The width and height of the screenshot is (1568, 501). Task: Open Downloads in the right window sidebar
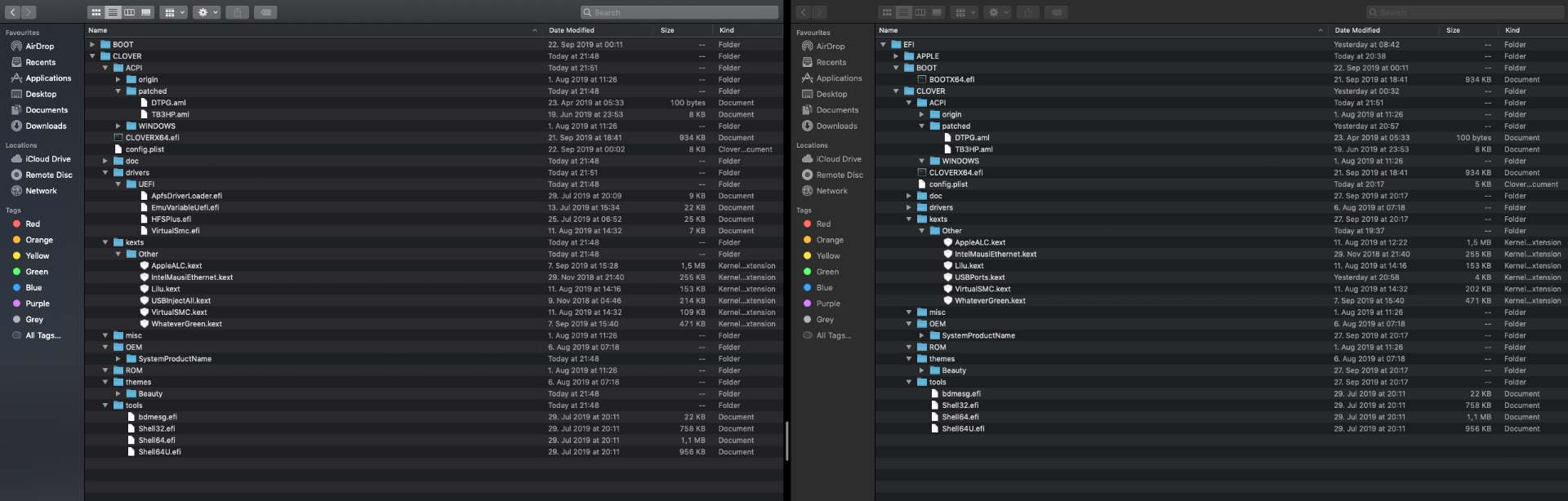coord(836,126)
